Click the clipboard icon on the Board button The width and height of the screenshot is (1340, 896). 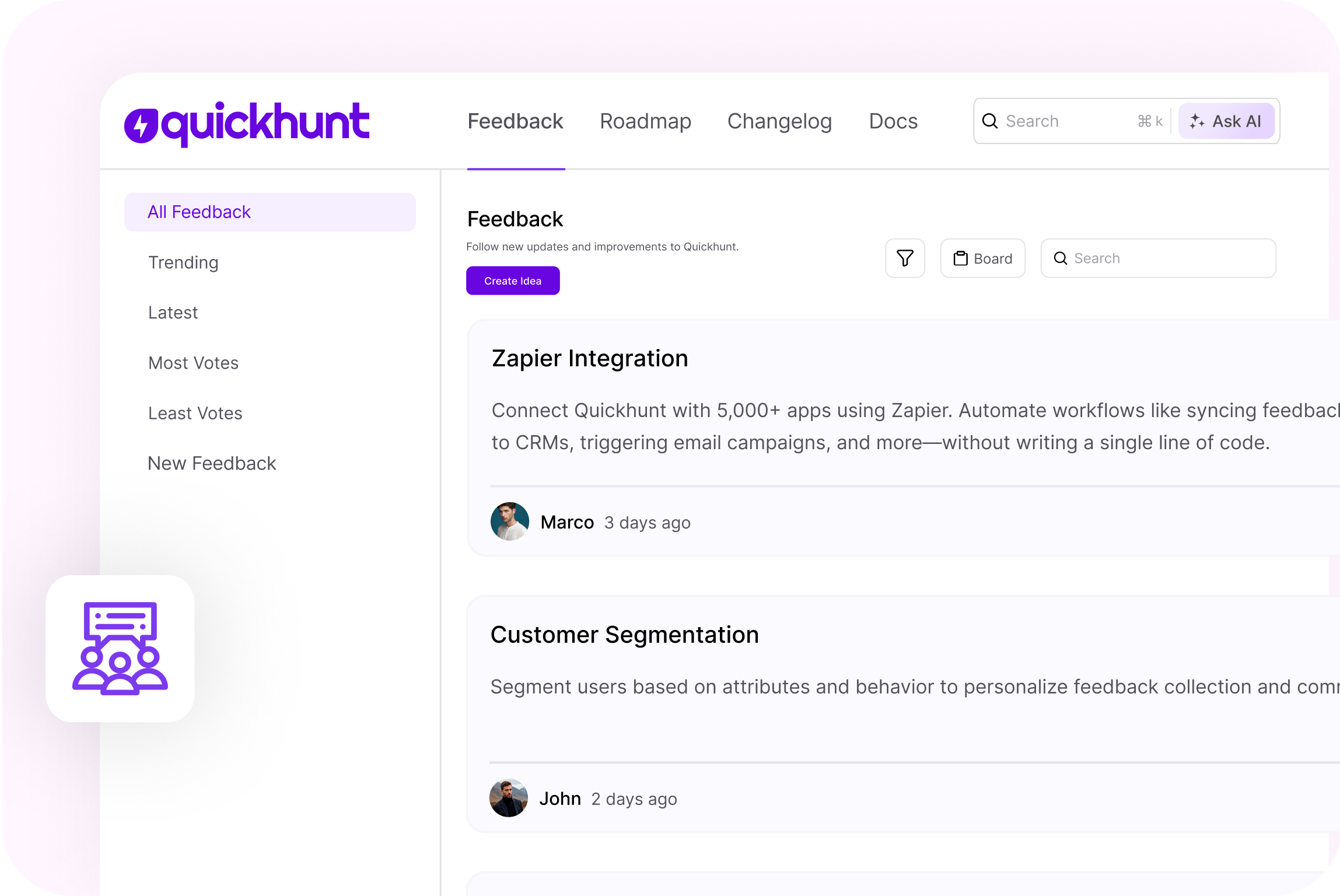click(x=960, y=258)
